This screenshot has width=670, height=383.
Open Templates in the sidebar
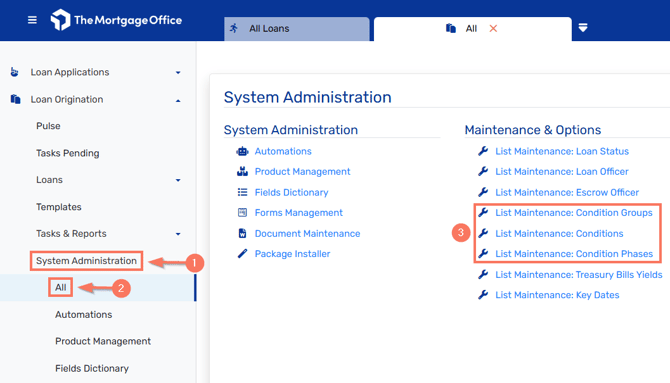(59, 207)
